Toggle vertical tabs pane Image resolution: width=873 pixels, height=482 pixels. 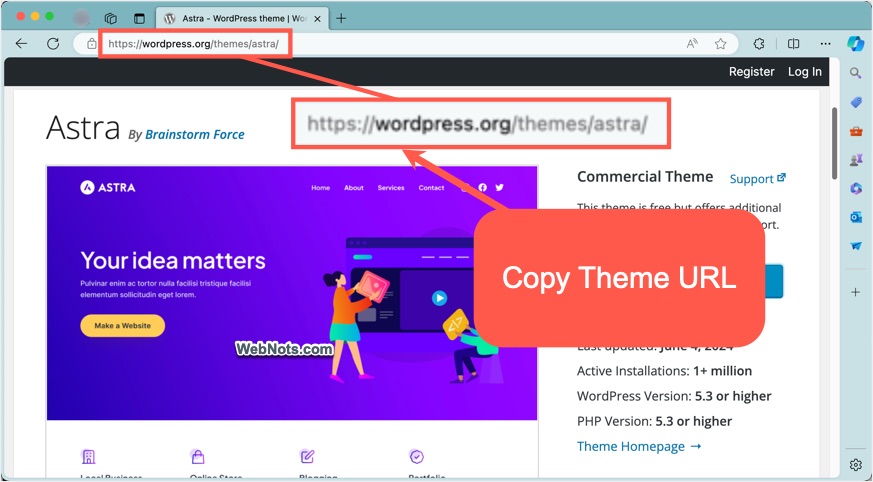click(x=139, y=18)
